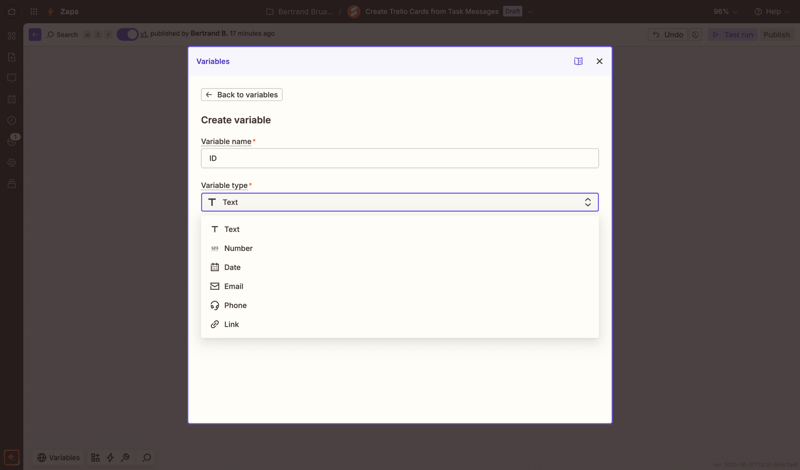The width and height of the screenshot is (800, 470).
Task: Open Bertrand Brua folder breadcrumb
Action: (306, 11)
